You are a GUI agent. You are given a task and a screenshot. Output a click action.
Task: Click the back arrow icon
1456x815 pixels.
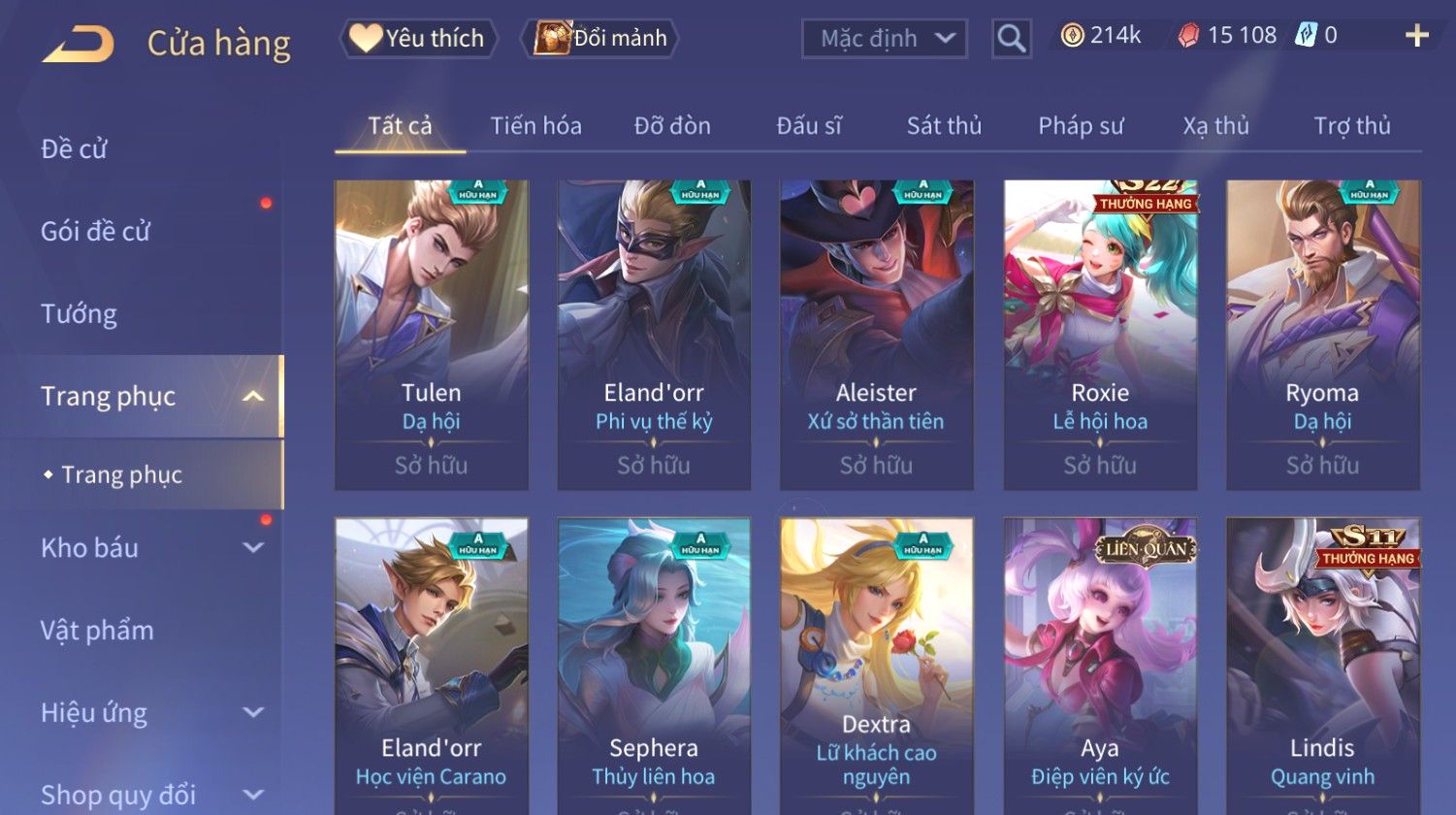pos(80,44)
